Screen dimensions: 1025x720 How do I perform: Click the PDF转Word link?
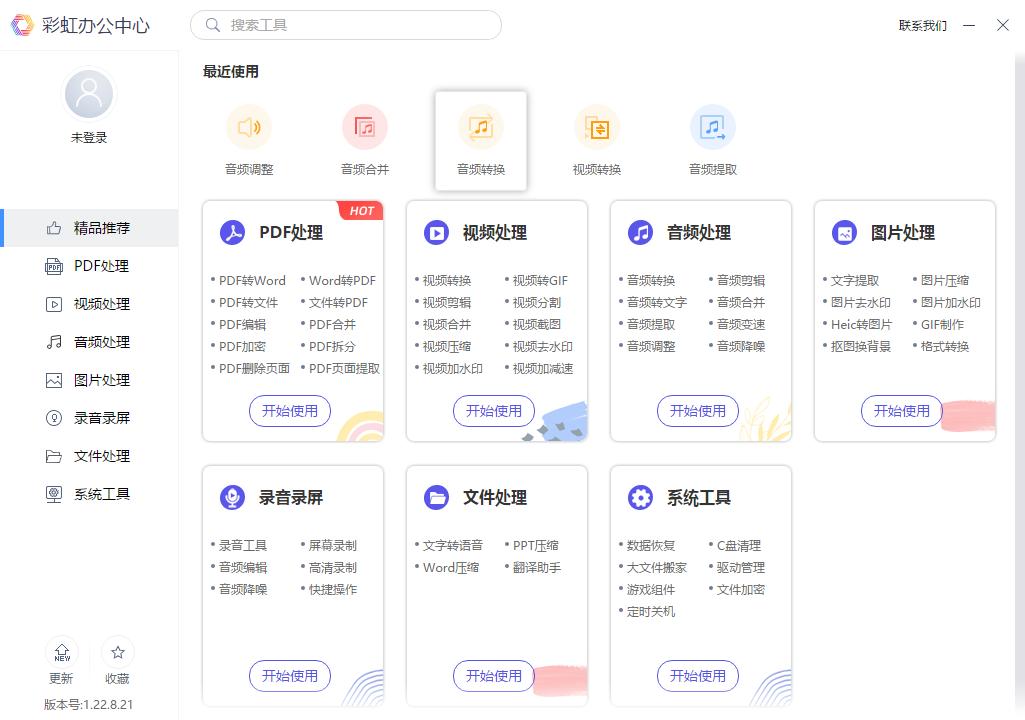click(x=253, y=280)
